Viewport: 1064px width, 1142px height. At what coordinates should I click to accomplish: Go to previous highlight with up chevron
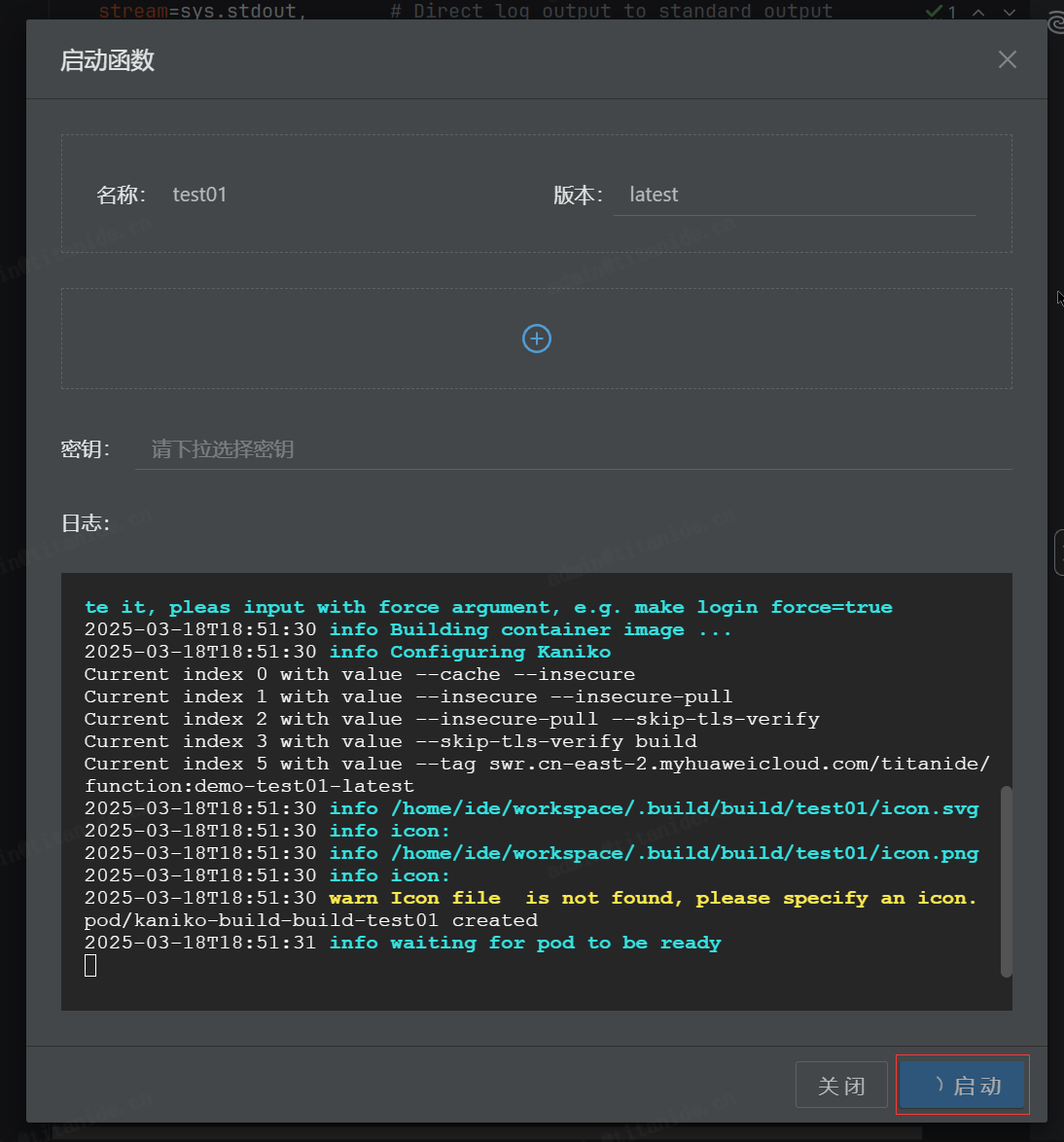[978, 13]
